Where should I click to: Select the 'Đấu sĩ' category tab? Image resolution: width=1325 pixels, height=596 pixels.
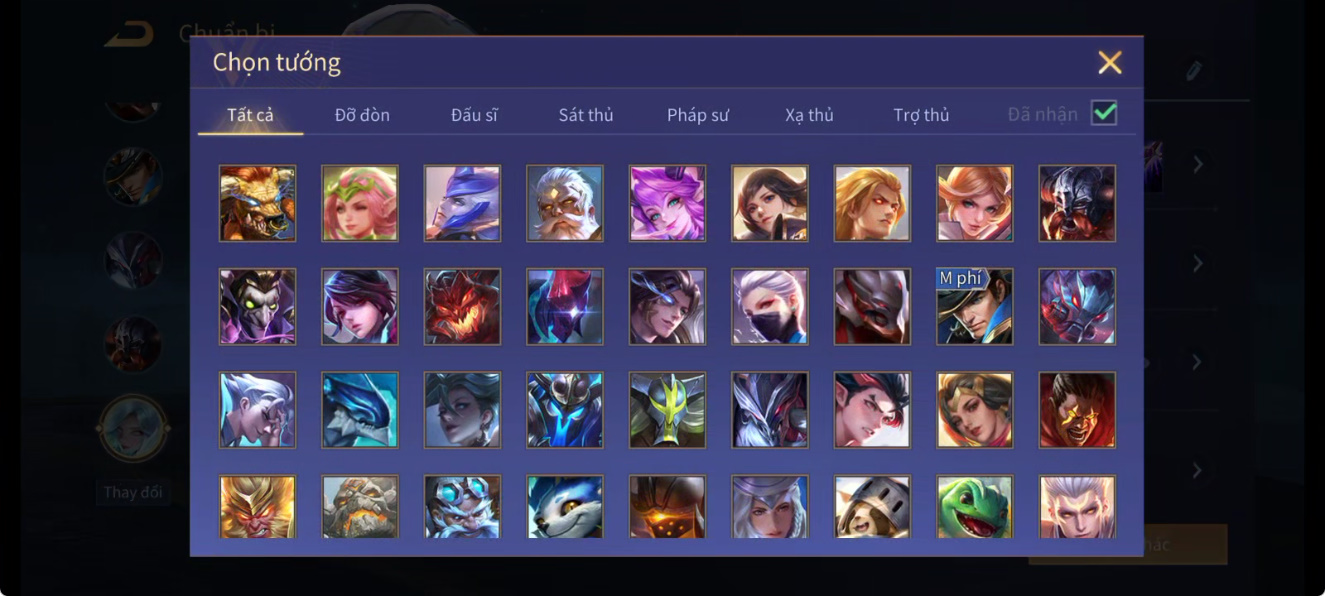coord(474,115)
